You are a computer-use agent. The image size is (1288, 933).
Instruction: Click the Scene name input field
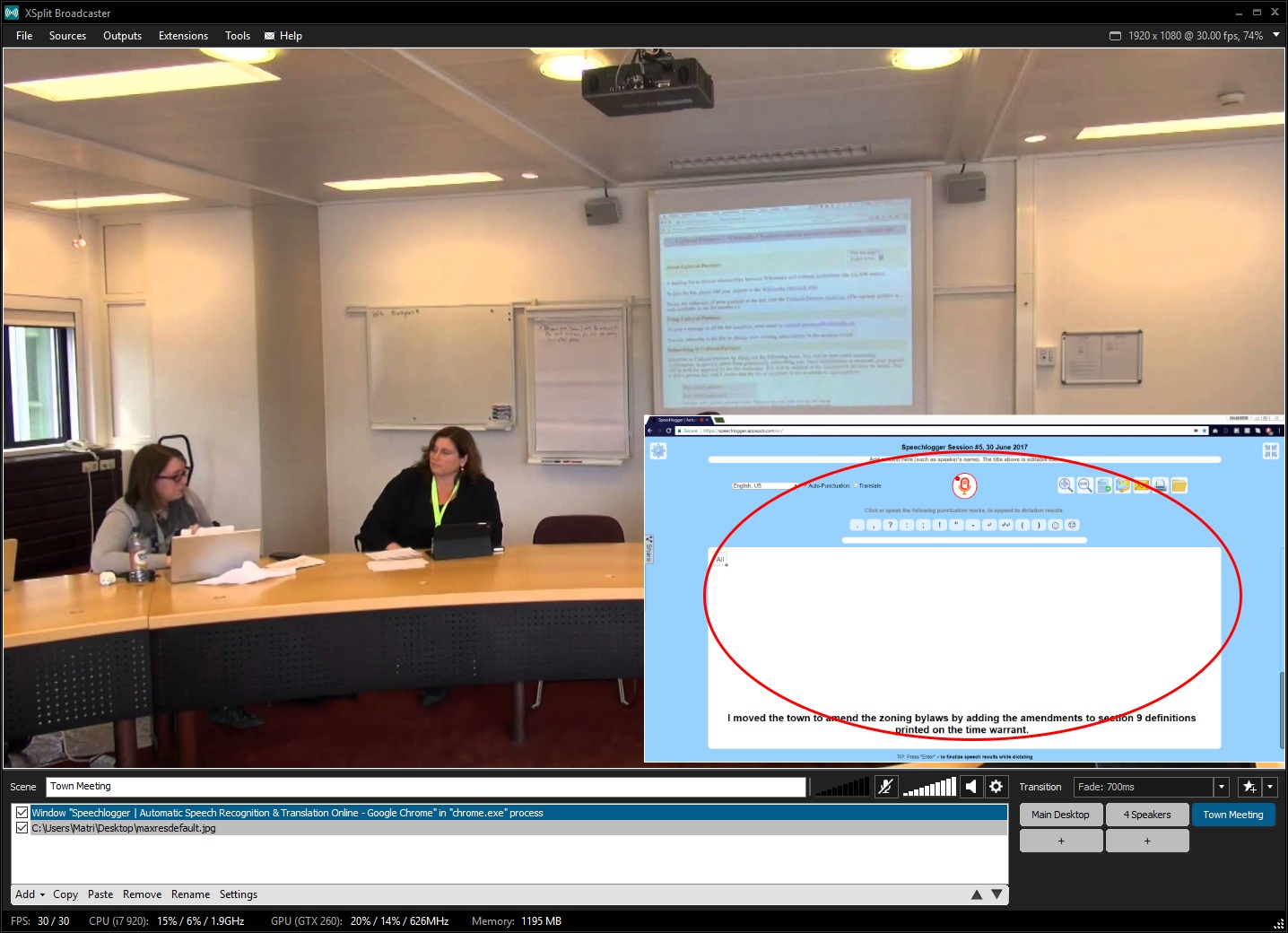(426, 787)
